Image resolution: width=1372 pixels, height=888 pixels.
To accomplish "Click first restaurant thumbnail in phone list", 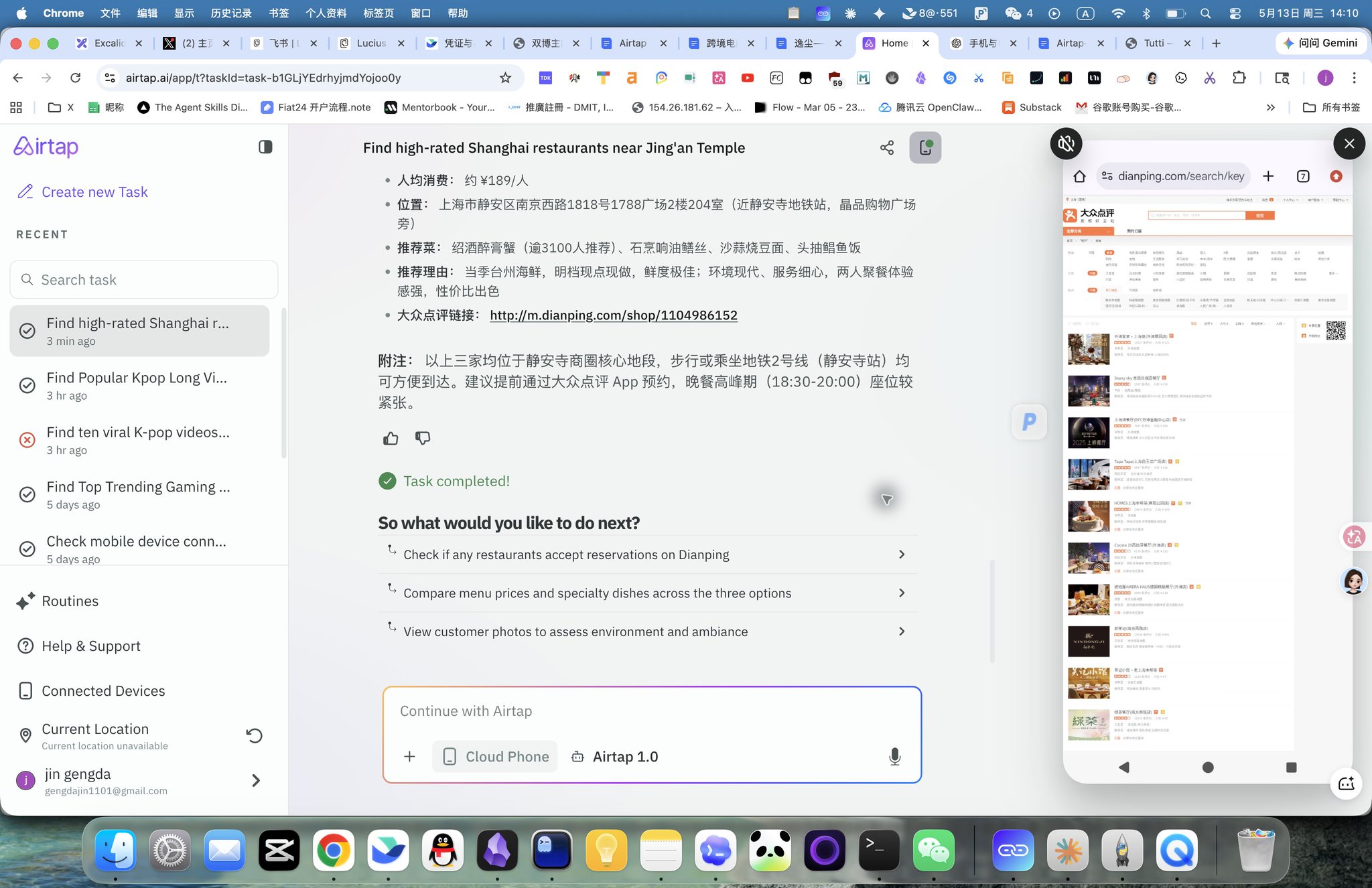I will point(1088,349).
